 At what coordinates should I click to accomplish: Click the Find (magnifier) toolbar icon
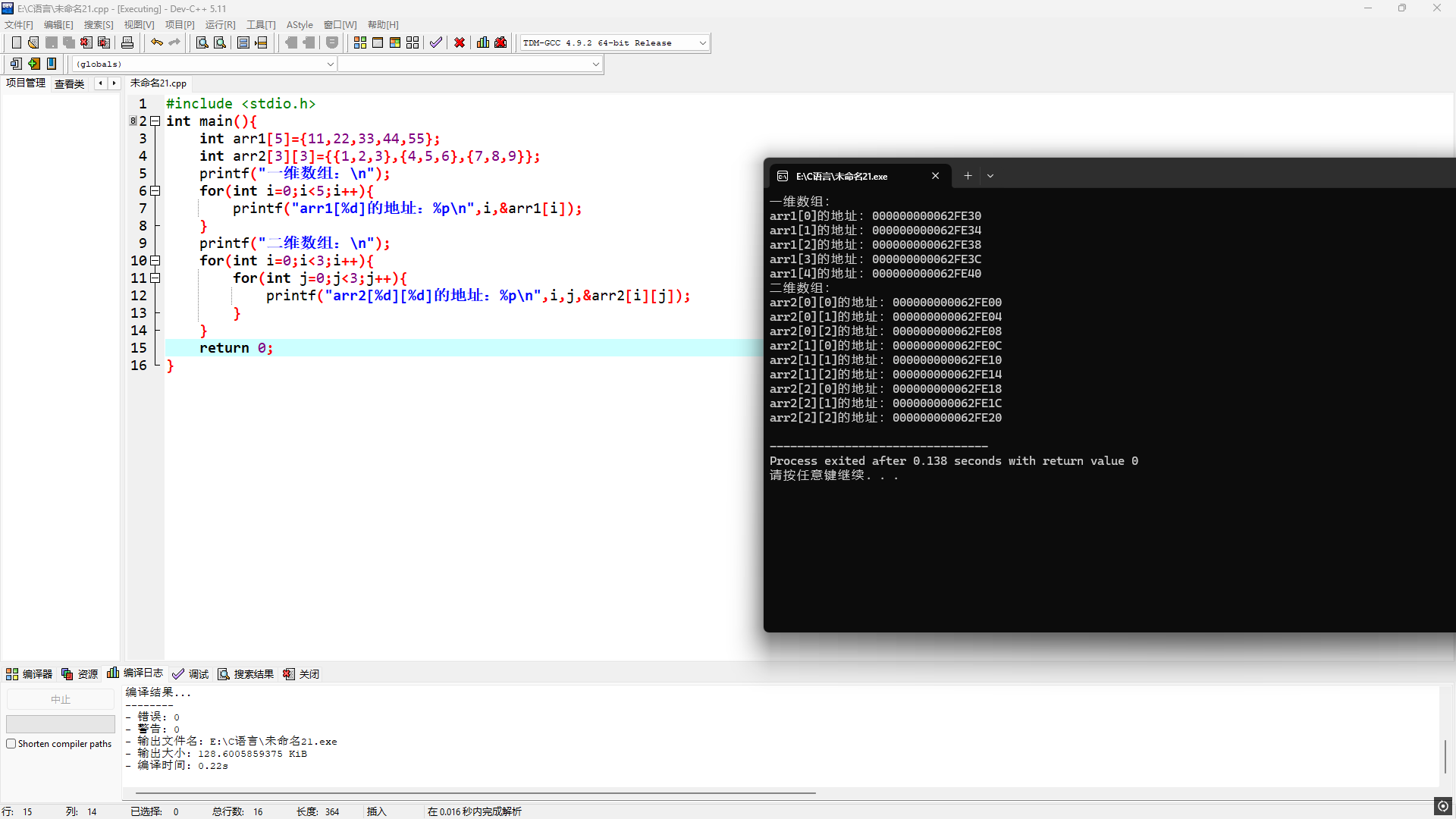tap(202, 43)
